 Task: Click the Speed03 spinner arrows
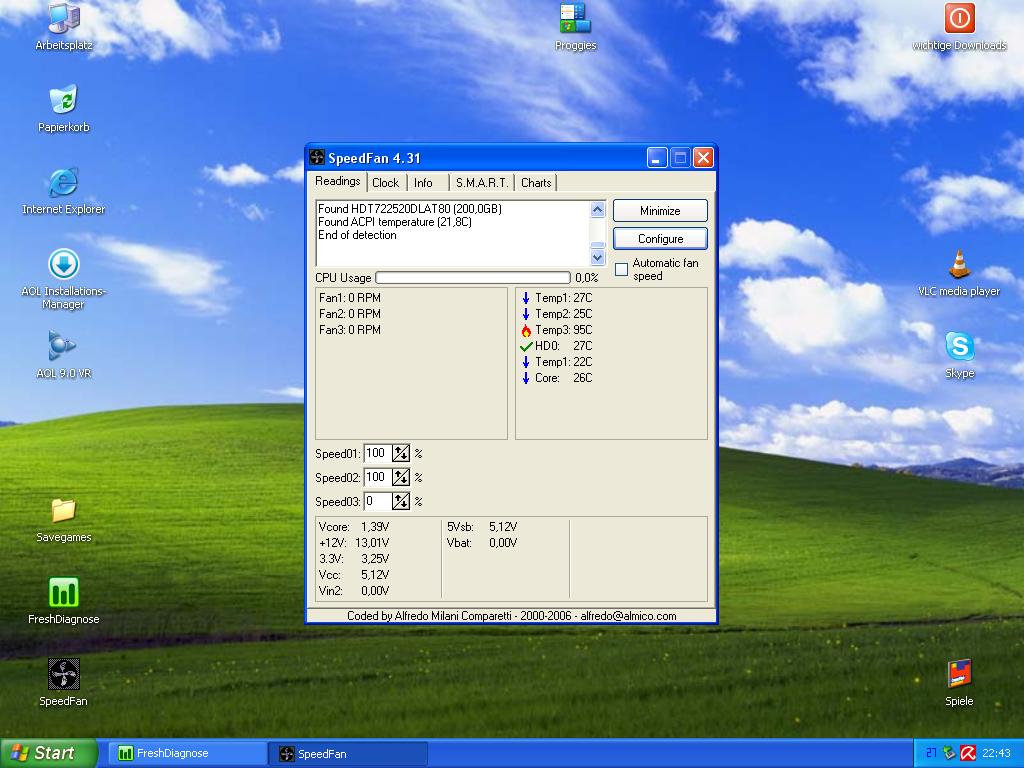[x=401, y=502]
